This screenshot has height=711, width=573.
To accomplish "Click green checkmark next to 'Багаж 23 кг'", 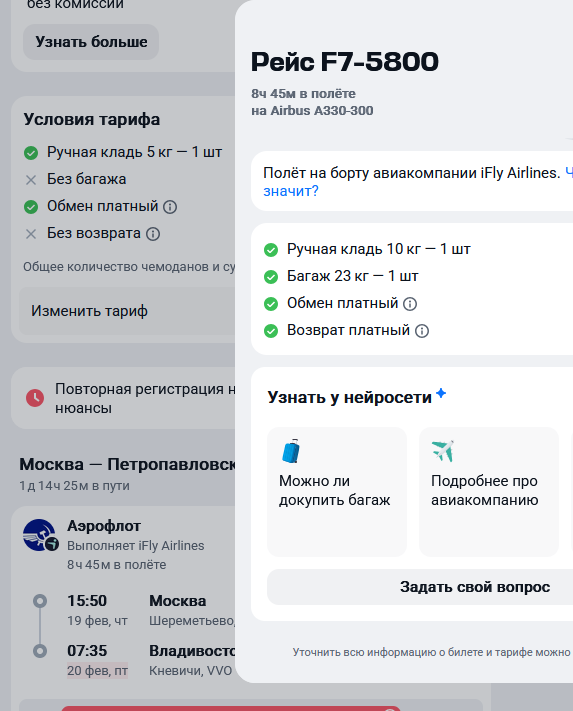I will click(271, 277).
